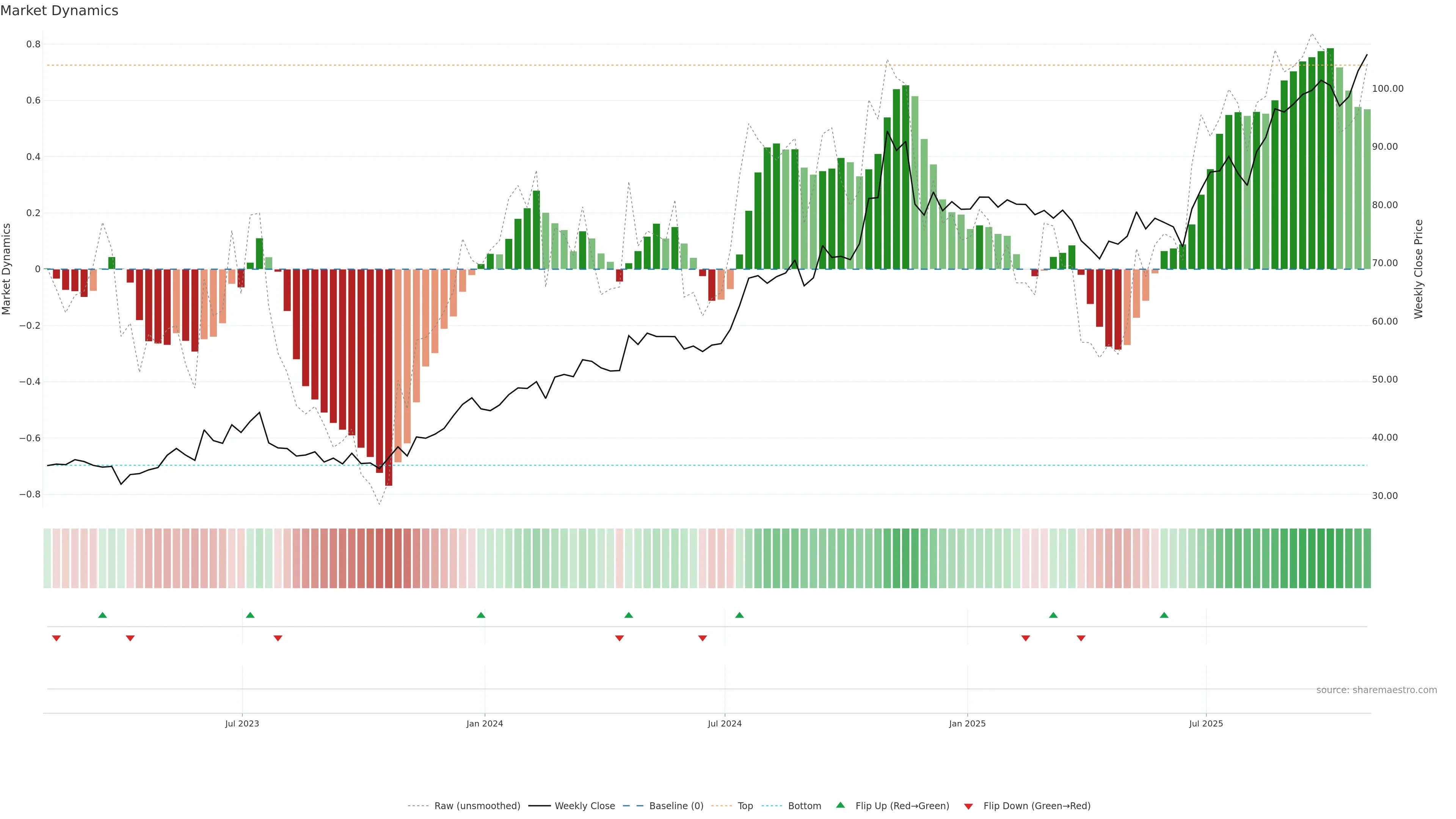1456x819 pixels.
Task: Click the Flip Down red triangle legend icon
Action: coord(968,806)
